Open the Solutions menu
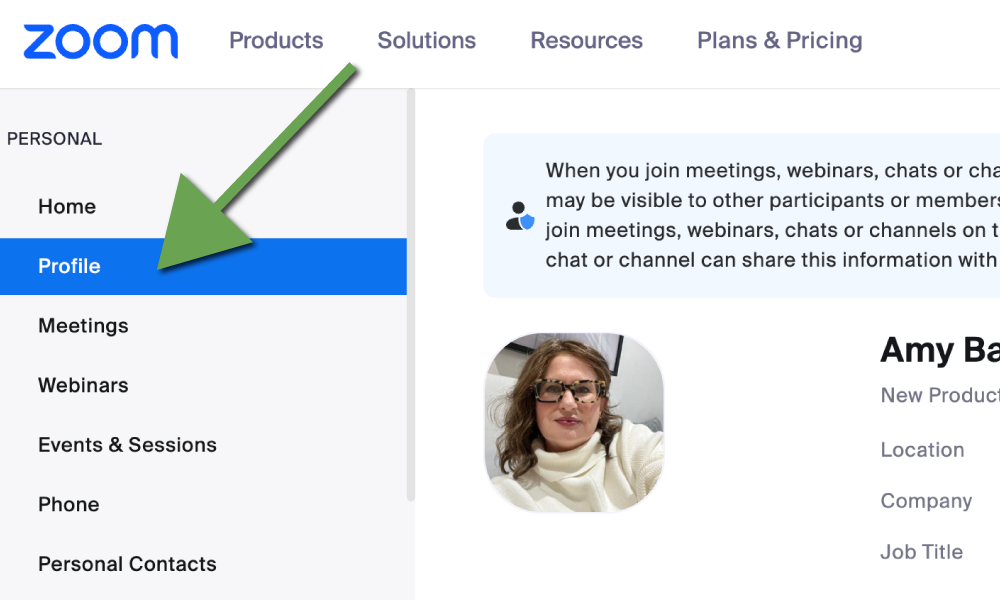1000x600 pixels. (x=427, y=40)
